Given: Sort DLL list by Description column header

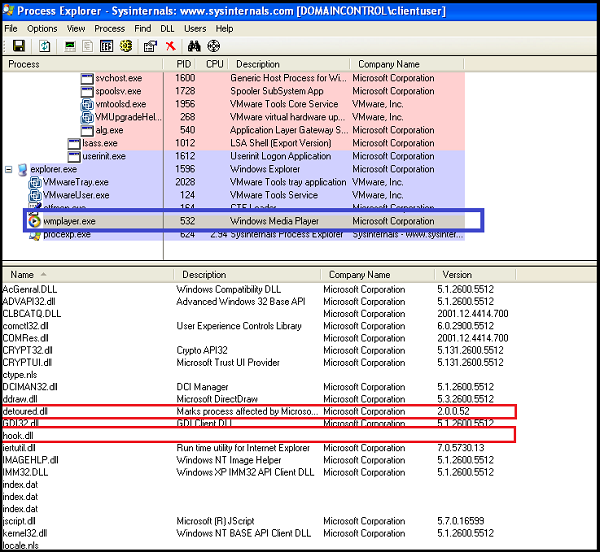Looking at the screenshot, I should pos(247,275).
